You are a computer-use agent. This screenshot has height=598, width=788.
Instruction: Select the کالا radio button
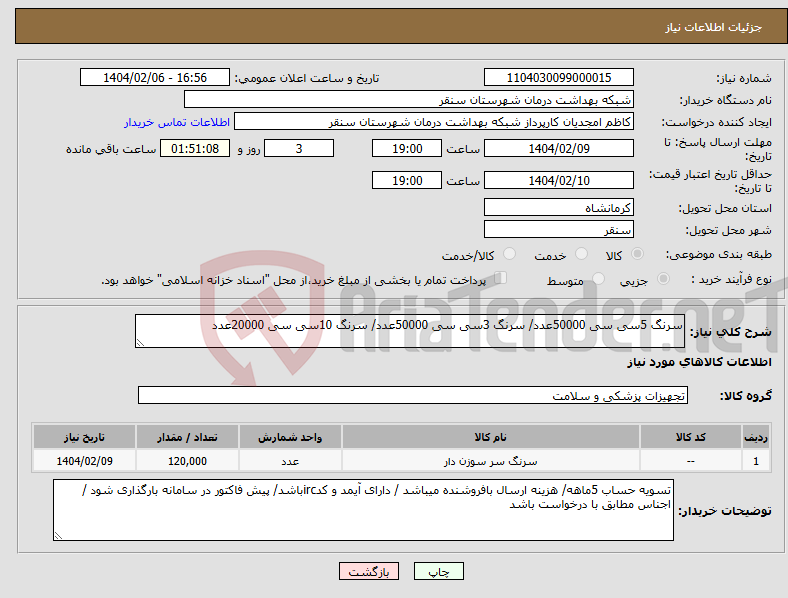pyautogui.click(x=637, y=254)
